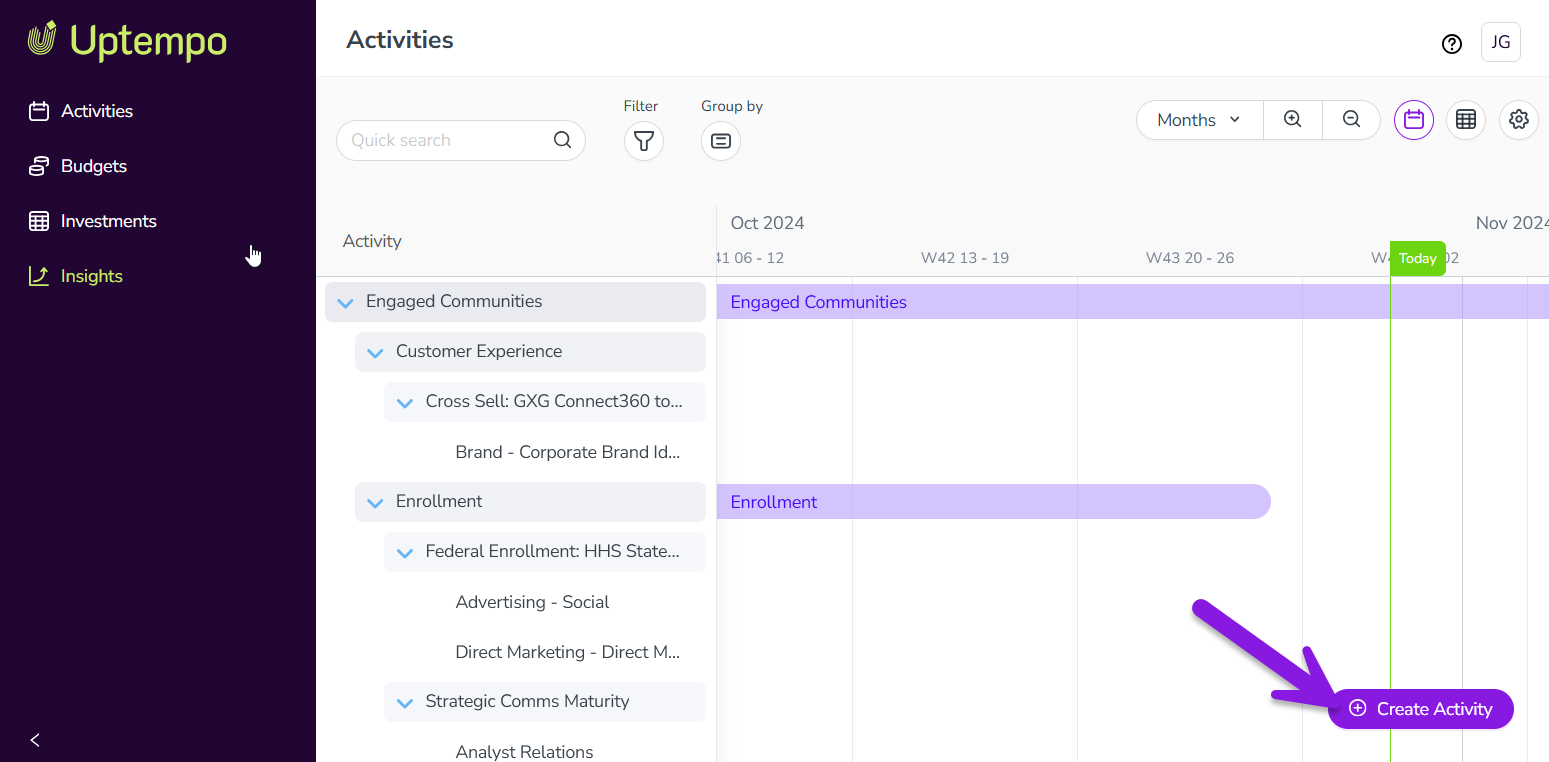The height and width of the screenshot is (762, 1549).
Task: Select Direct Marketing - Direct M row
Action: (568, 652)
